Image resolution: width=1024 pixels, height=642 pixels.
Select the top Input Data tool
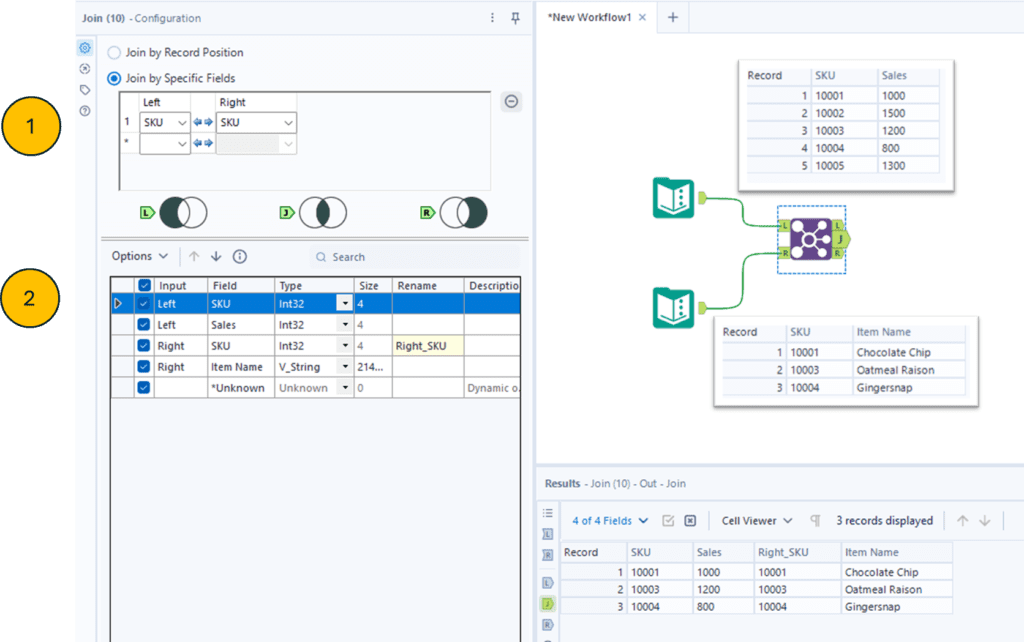[672, 197]
